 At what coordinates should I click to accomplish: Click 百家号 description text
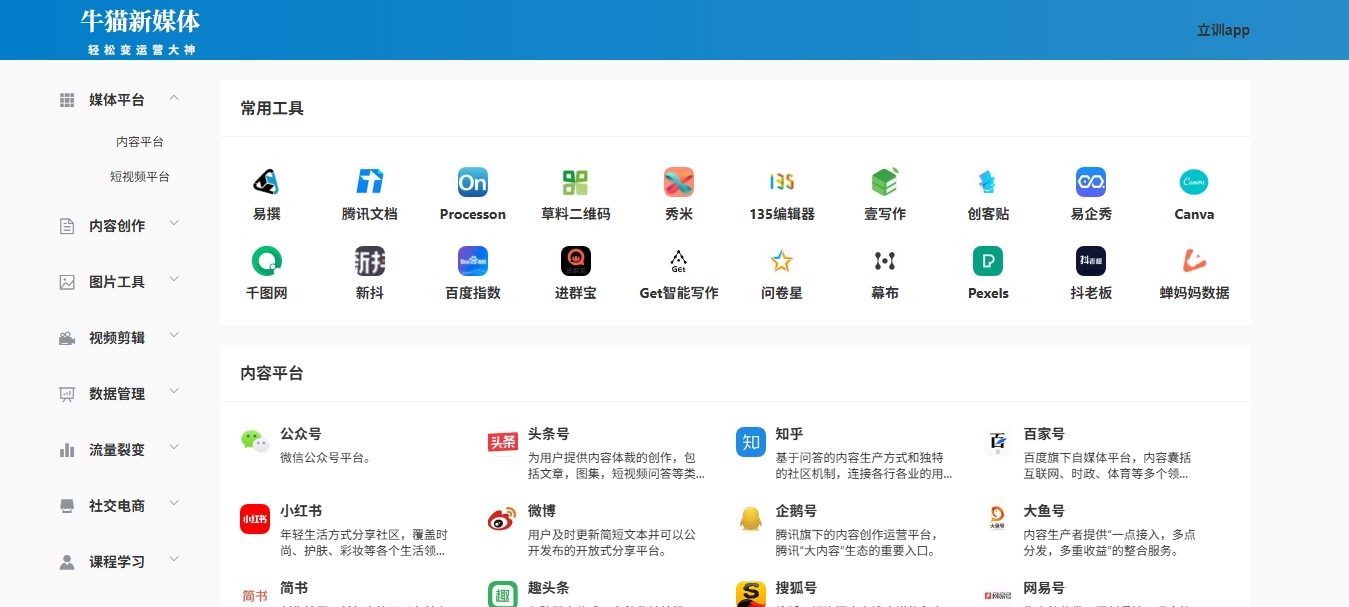click(x=1107, y=466)
